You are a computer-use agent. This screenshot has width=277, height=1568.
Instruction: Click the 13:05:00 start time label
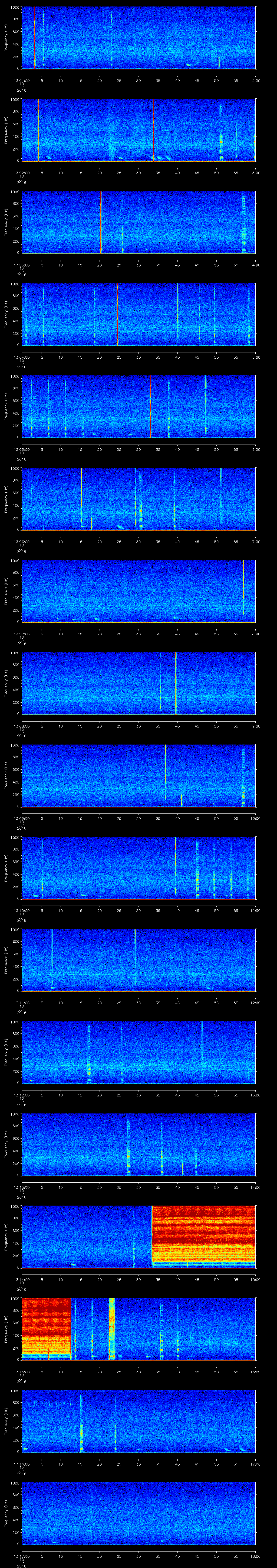[x=21, y=449]
